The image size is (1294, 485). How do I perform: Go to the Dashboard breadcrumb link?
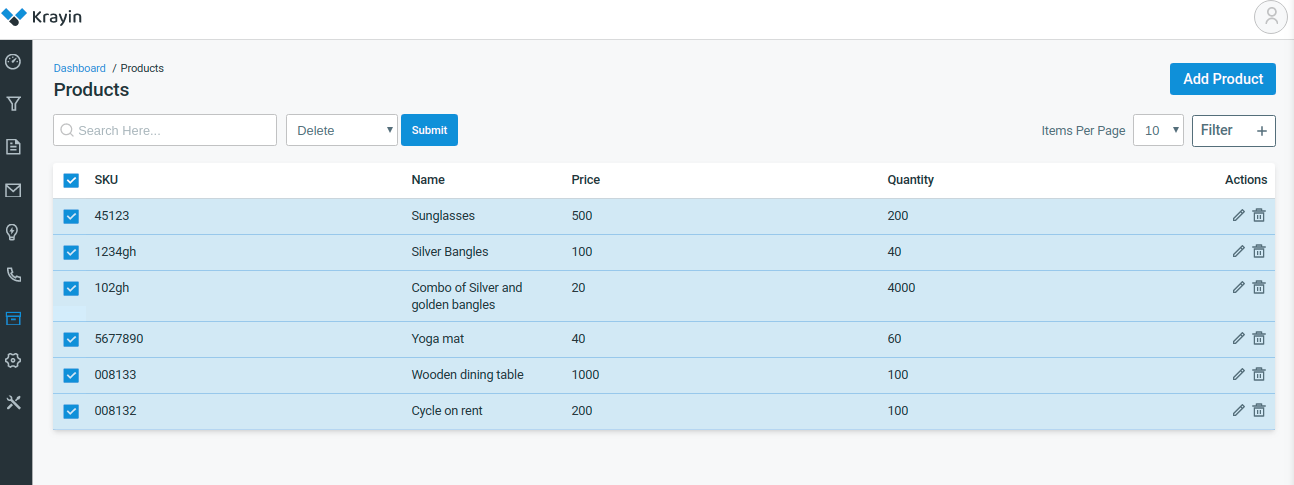click(80, 68)
